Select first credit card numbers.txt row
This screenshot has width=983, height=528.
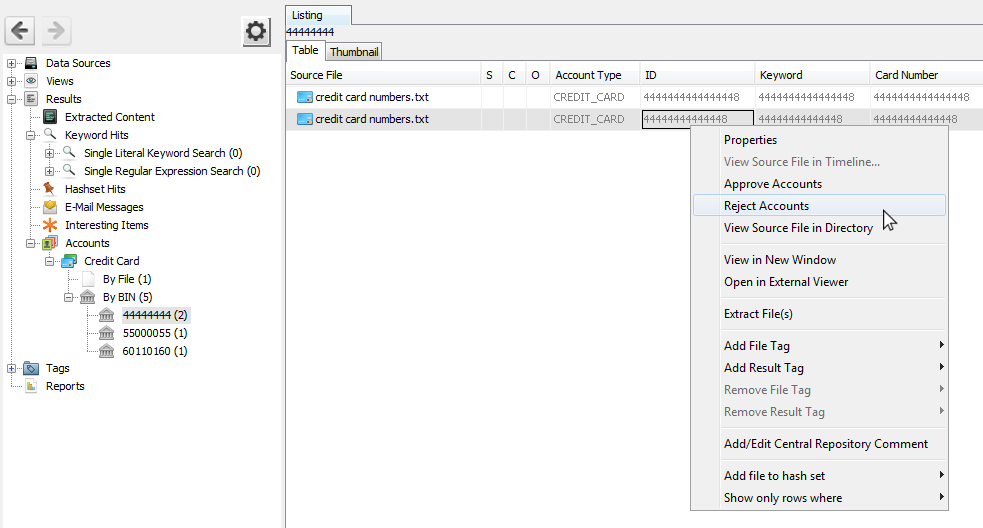point(371,97)
